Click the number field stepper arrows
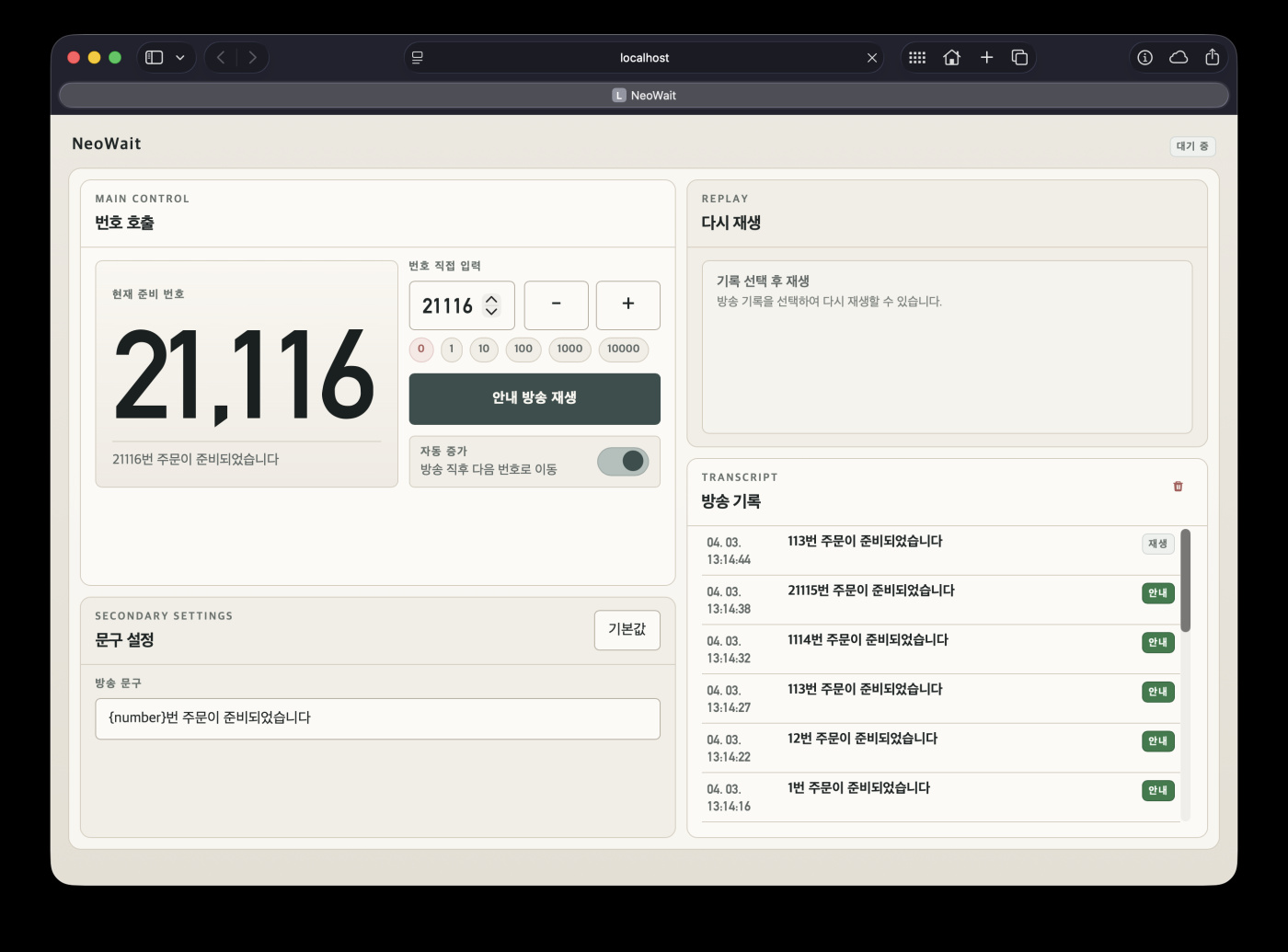Viewport: 1288px width, 952px height. point(491,305)
